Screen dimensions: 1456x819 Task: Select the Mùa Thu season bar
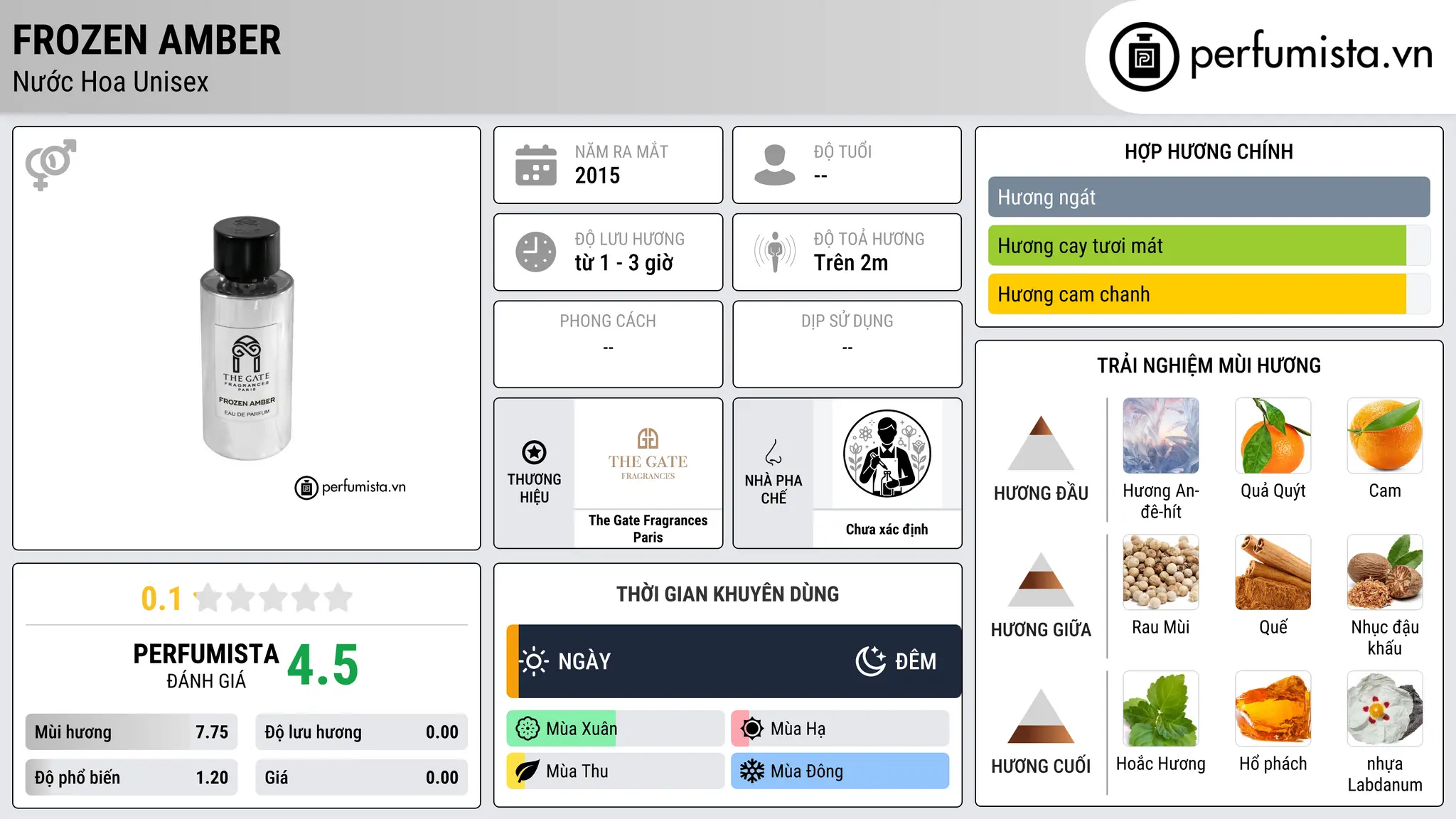coord(615,771)
